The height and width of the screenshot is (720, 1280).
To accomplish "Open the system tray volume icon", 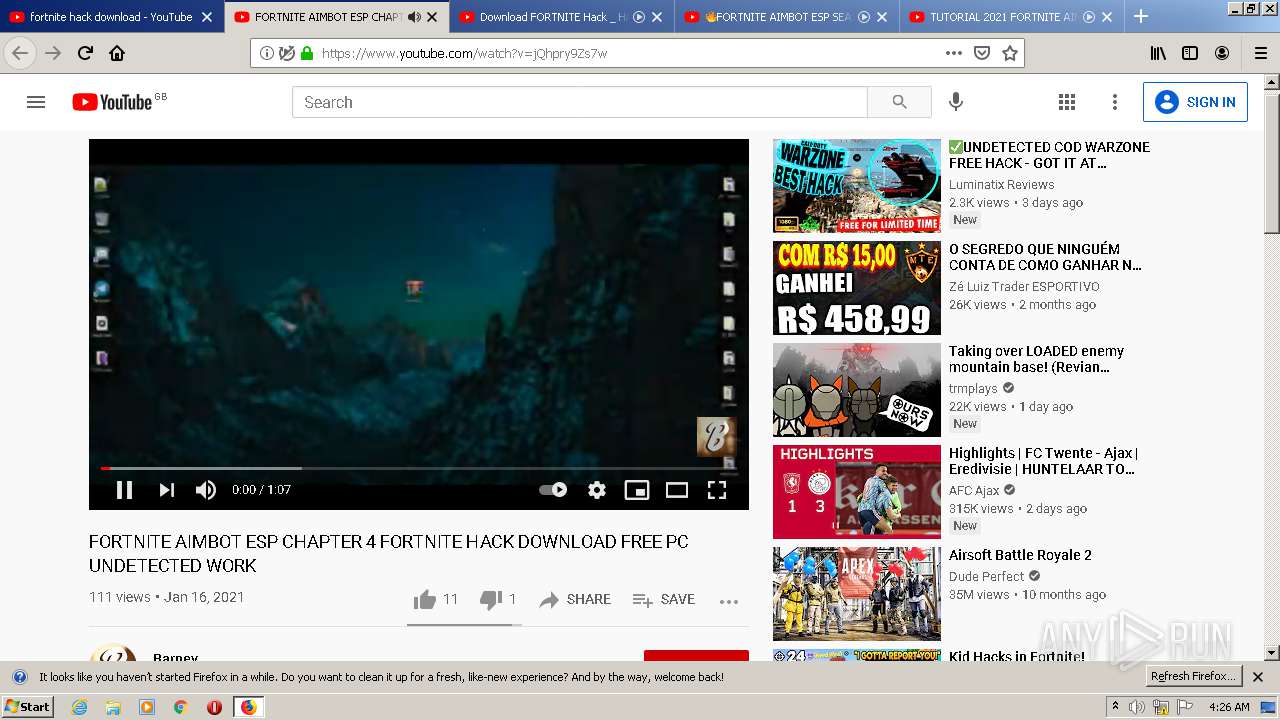I will point(1136,707).
